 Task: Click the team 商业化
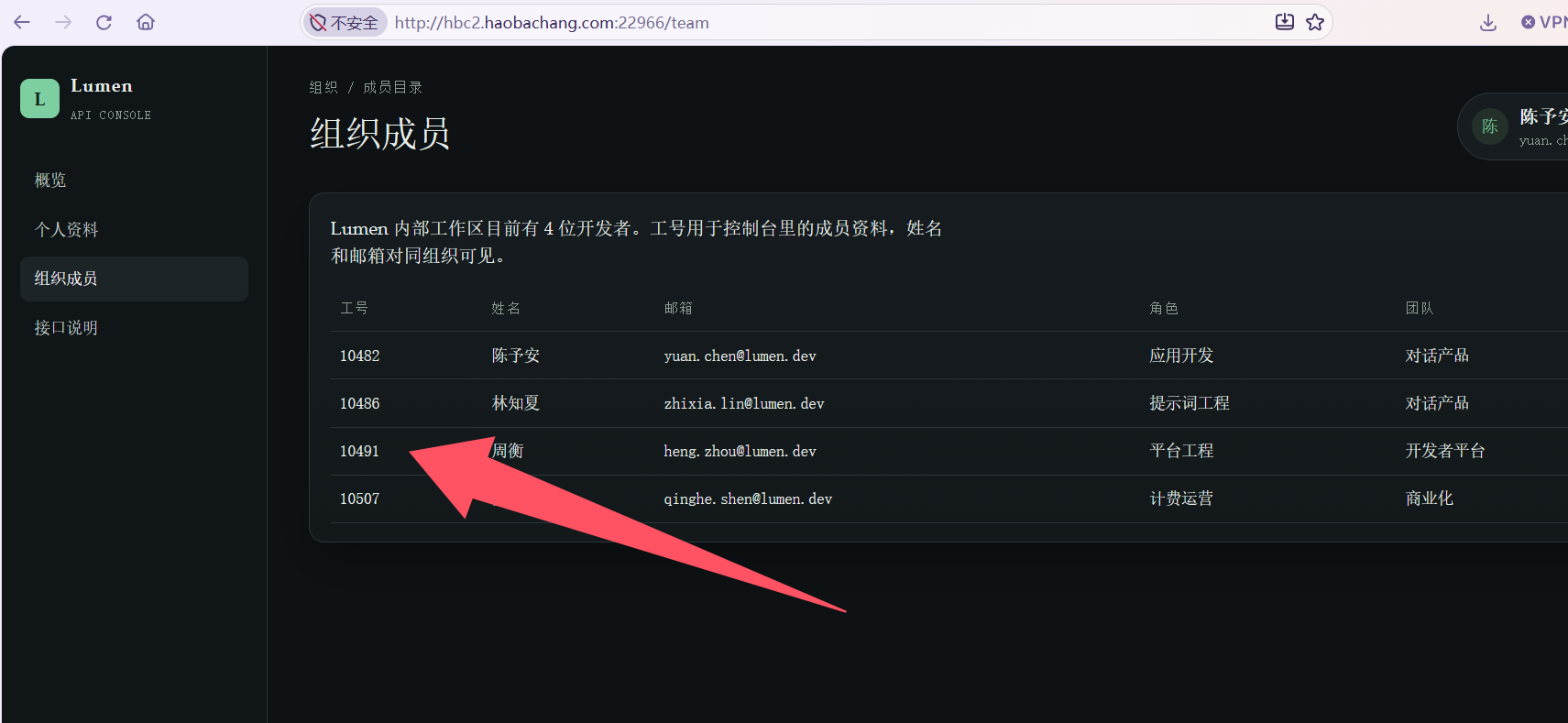1430,498
